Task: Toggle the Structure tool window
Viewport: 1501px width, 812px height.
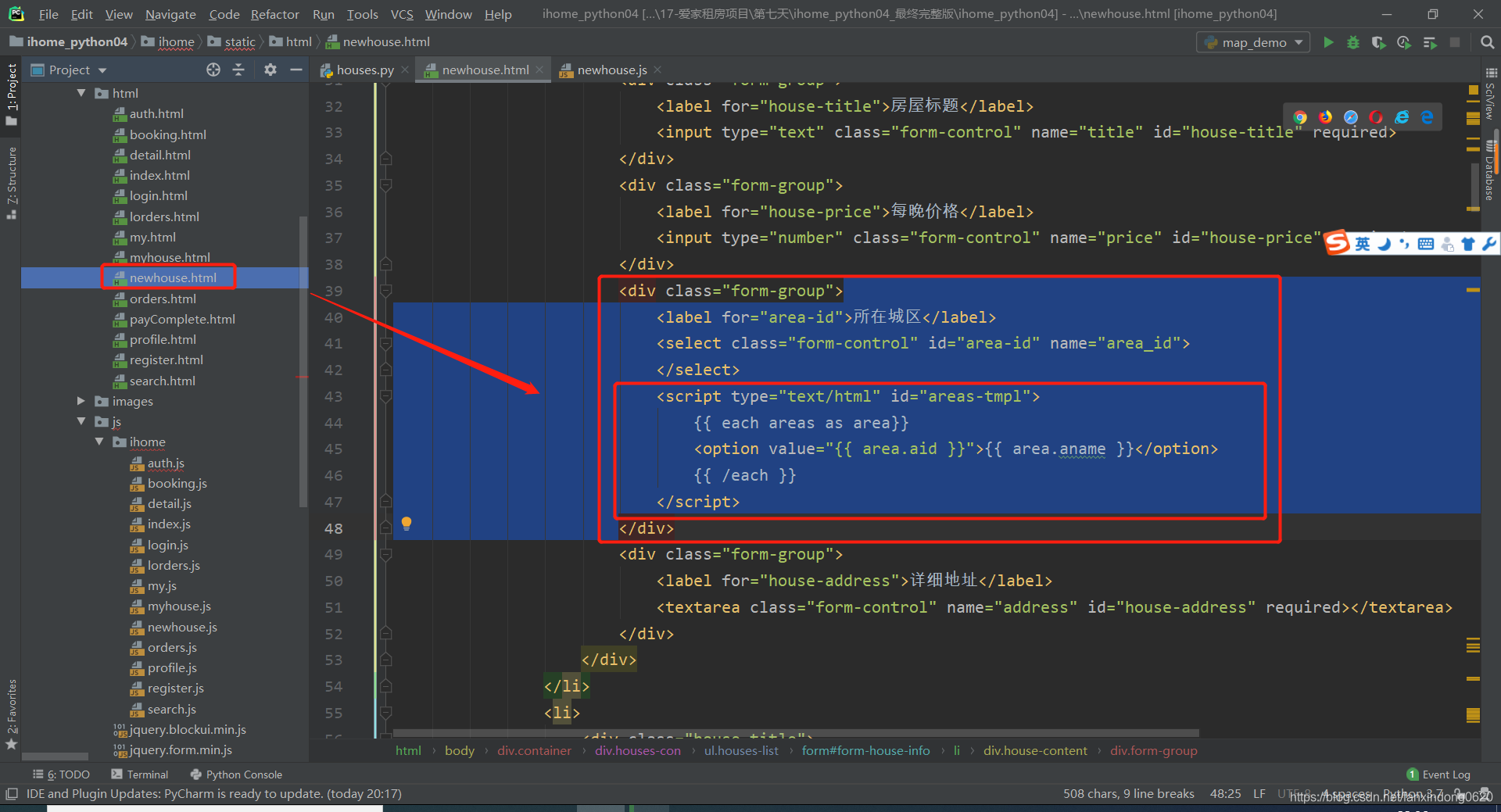Action: coord(12,183)
